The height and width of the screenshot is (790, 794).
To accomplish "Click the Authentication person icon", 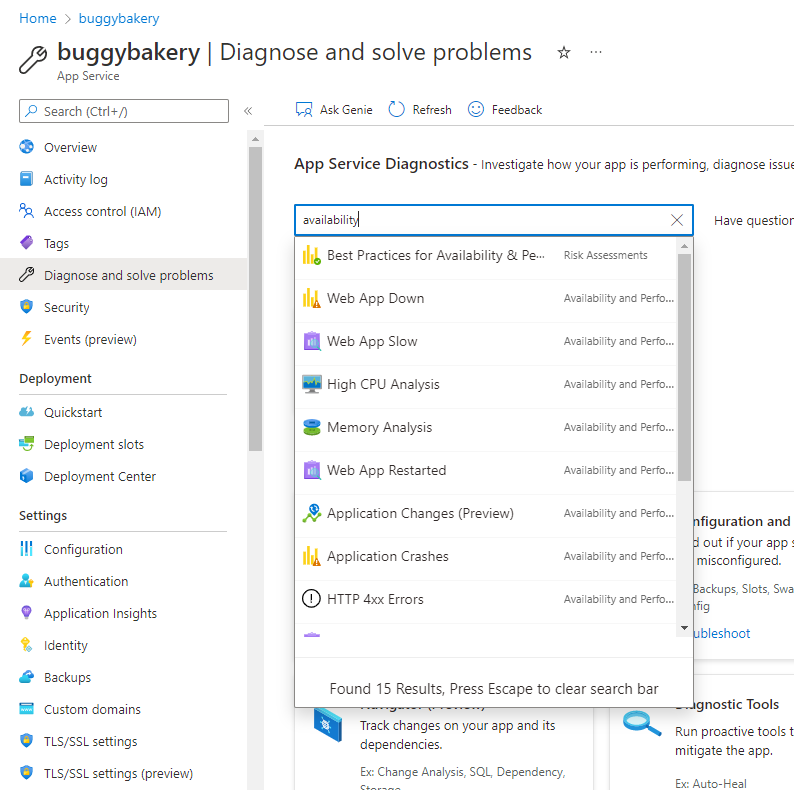I will click(26, 580).
